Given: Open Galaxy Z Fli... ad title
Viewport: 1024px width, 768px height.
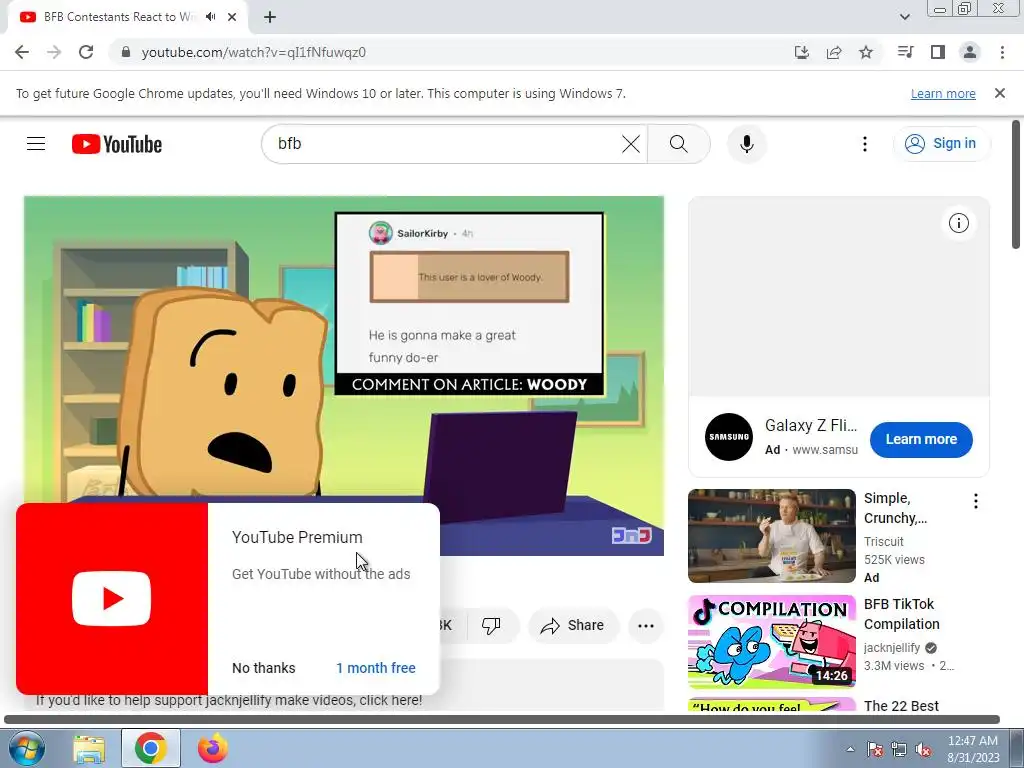Looking at the screenshot, I should pos(810,426).
